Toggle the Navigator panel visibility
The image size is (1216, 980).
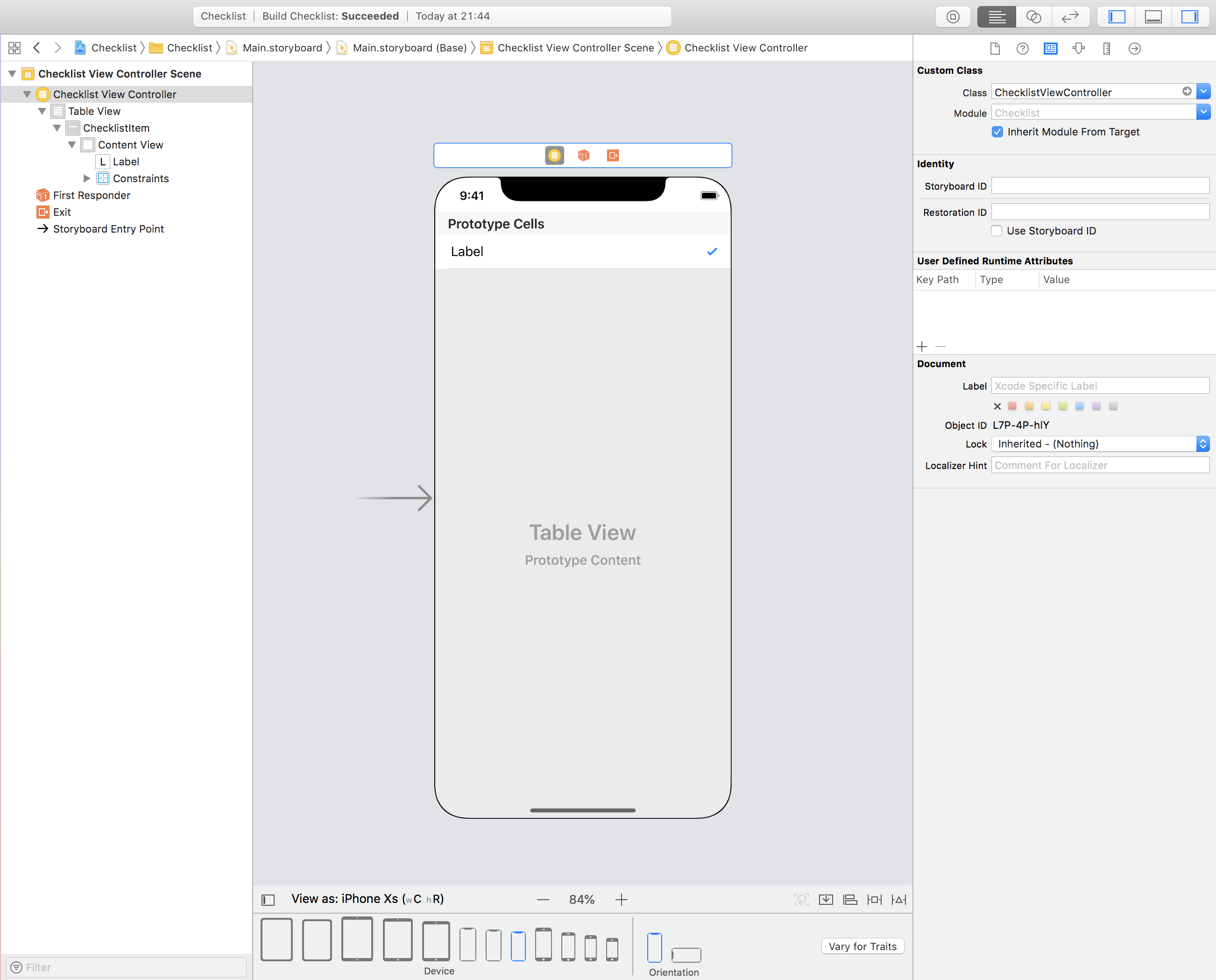point(1117,17)
